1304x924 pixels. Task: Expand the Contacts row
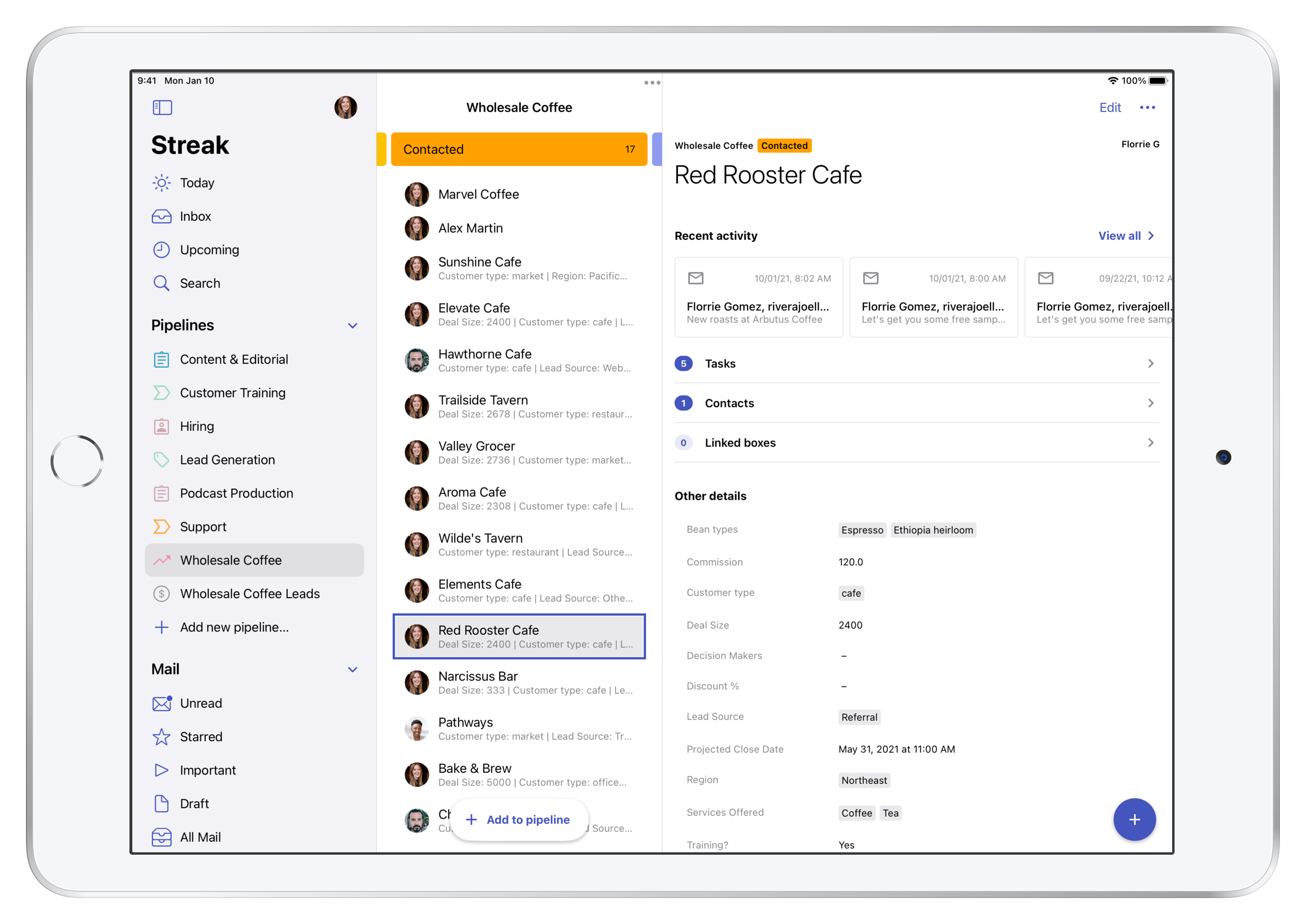(917, 403)
